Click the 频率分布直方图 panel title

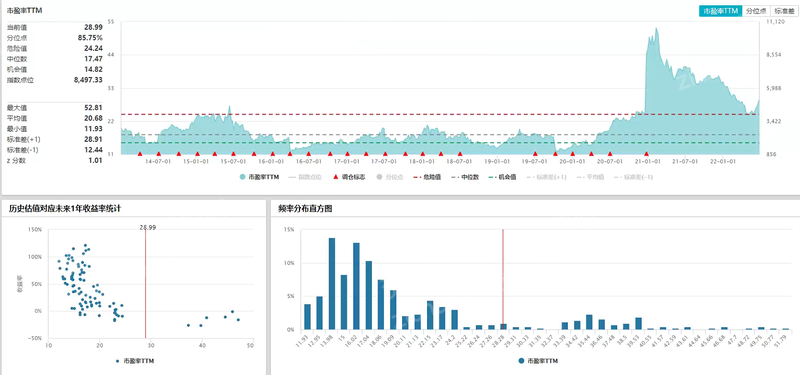pyautogui.click(x=305, y=208)
